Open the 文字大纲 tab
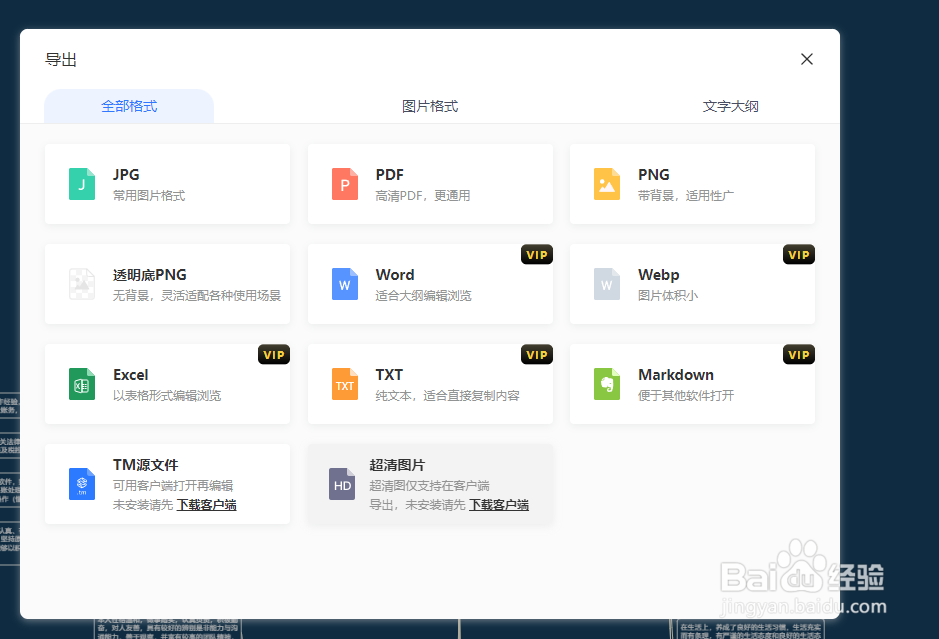Image resolution: width=939 pixels, height=639 pixels. (731, 105)
